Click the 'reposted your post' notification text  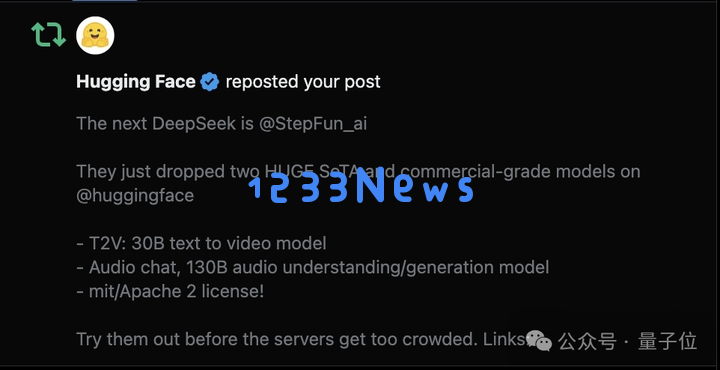tap(303, 82)
